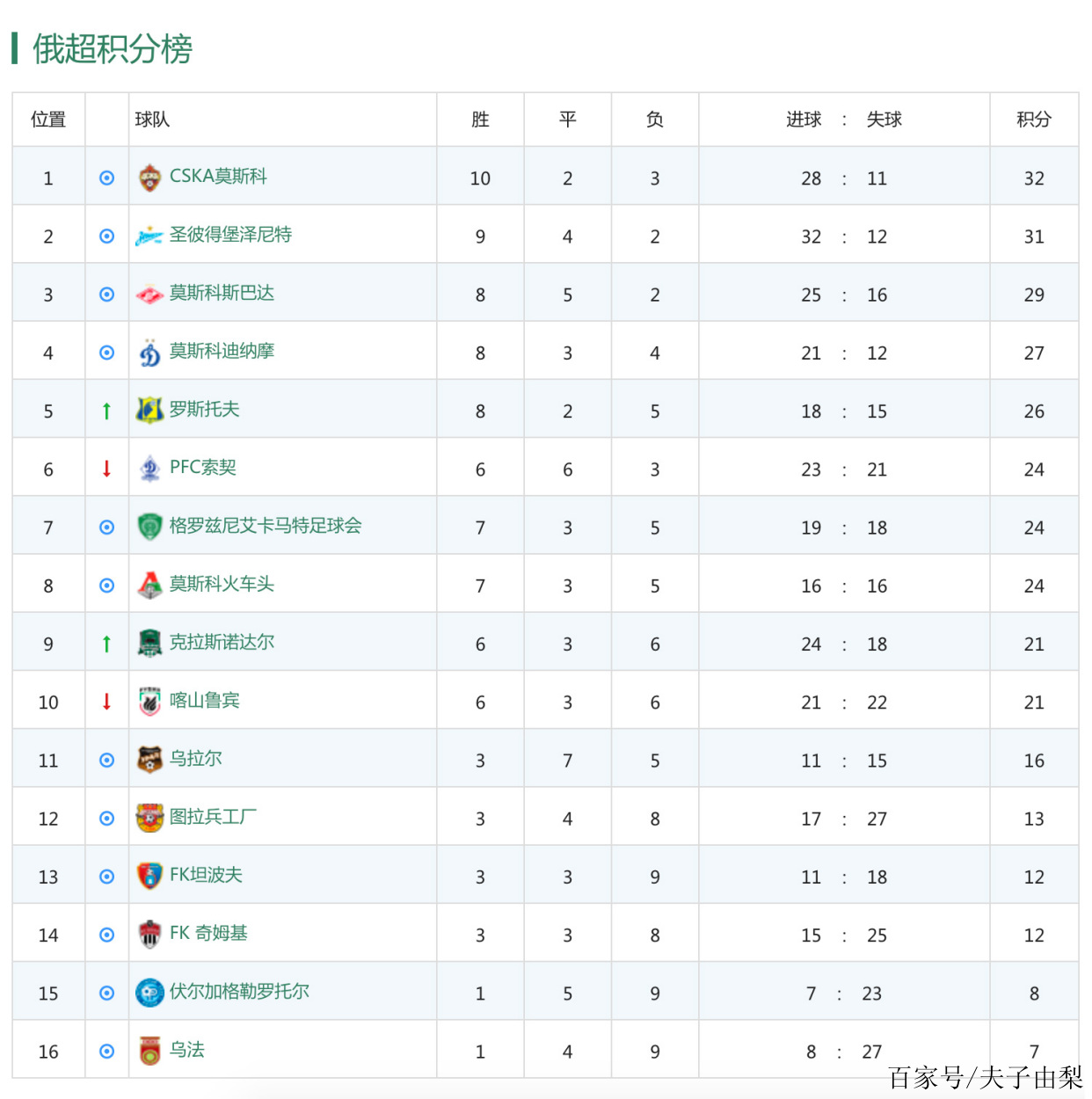Screen dimensions: 1092x1099
Task: Click the blue status circle beside CSKA莫斯科
Action: coord(106,178)
